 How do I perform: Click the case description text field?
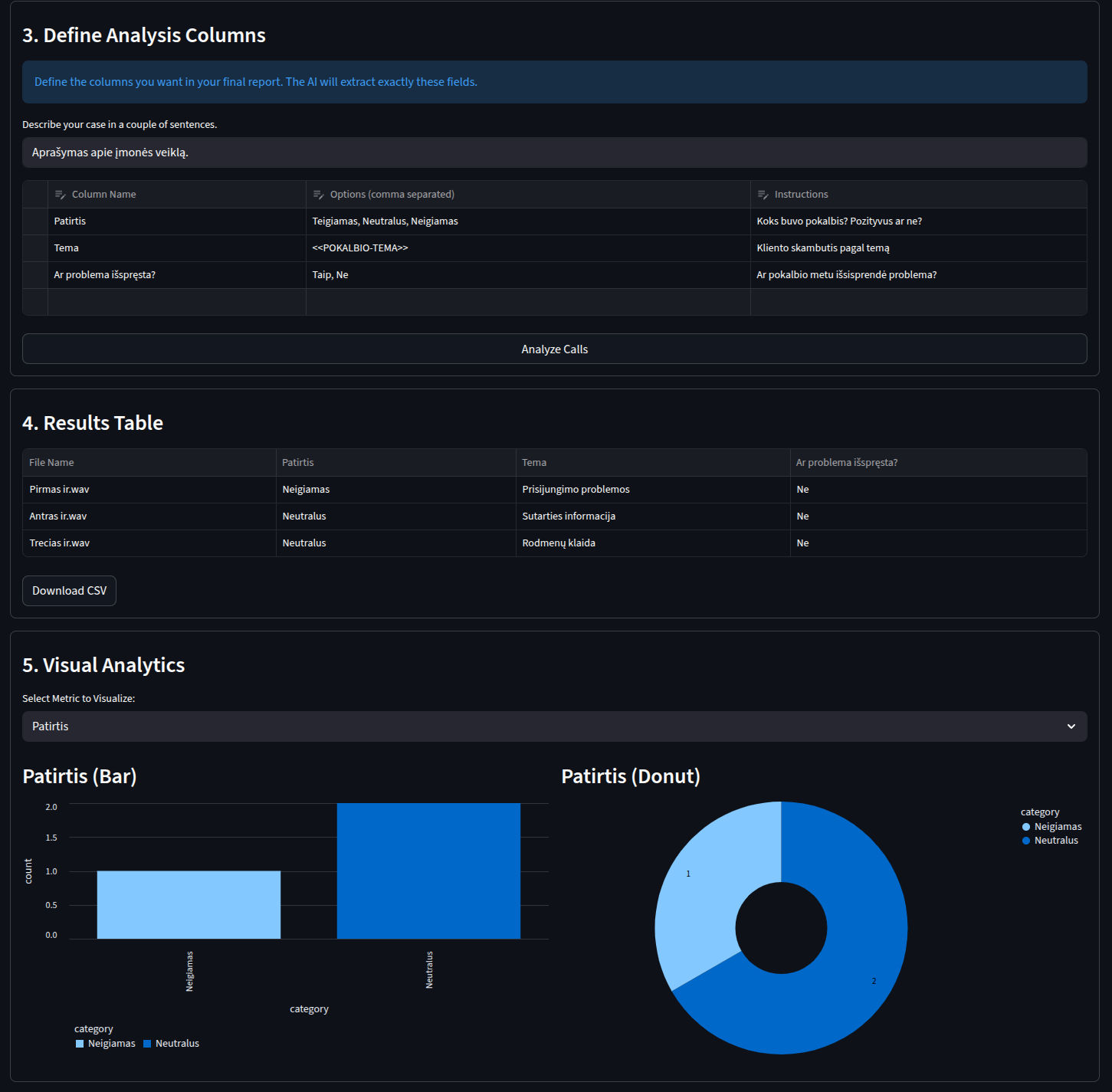pyautogui.click(x=554, y=152)
